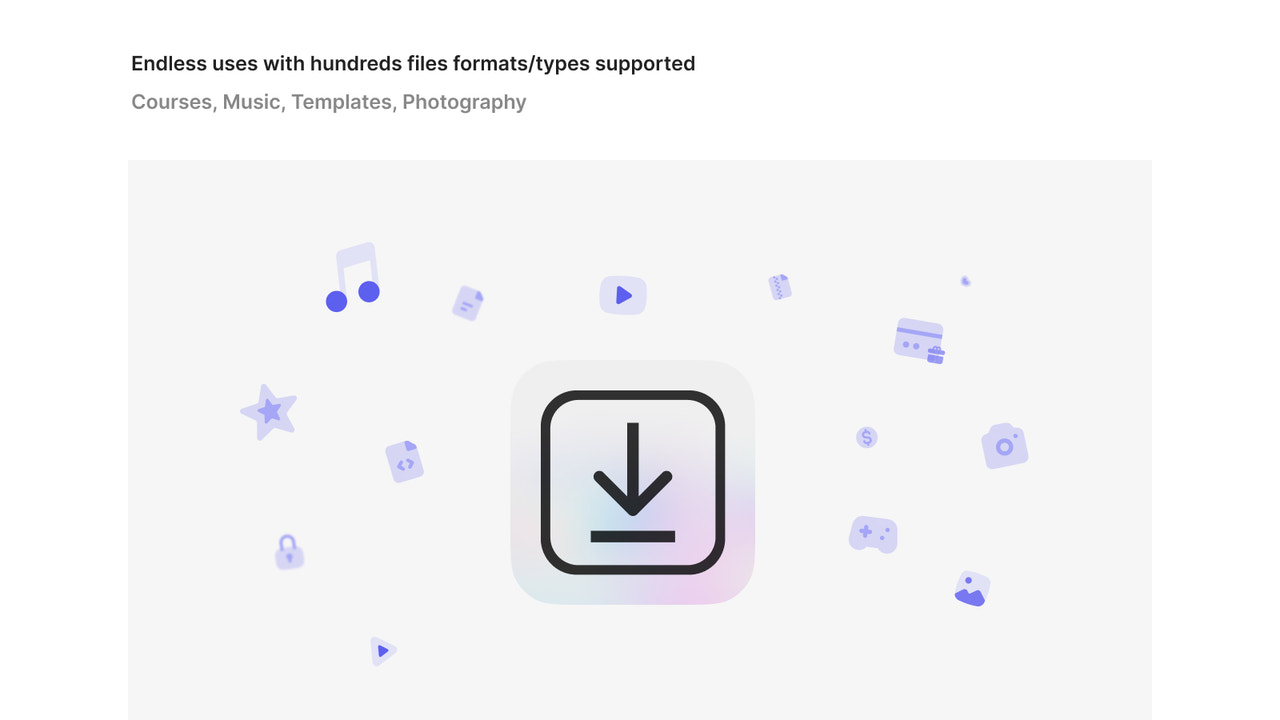This screenshot has height=720, width=1280.
Task: Select the camera icon
Action: [x=1005, y=446]
